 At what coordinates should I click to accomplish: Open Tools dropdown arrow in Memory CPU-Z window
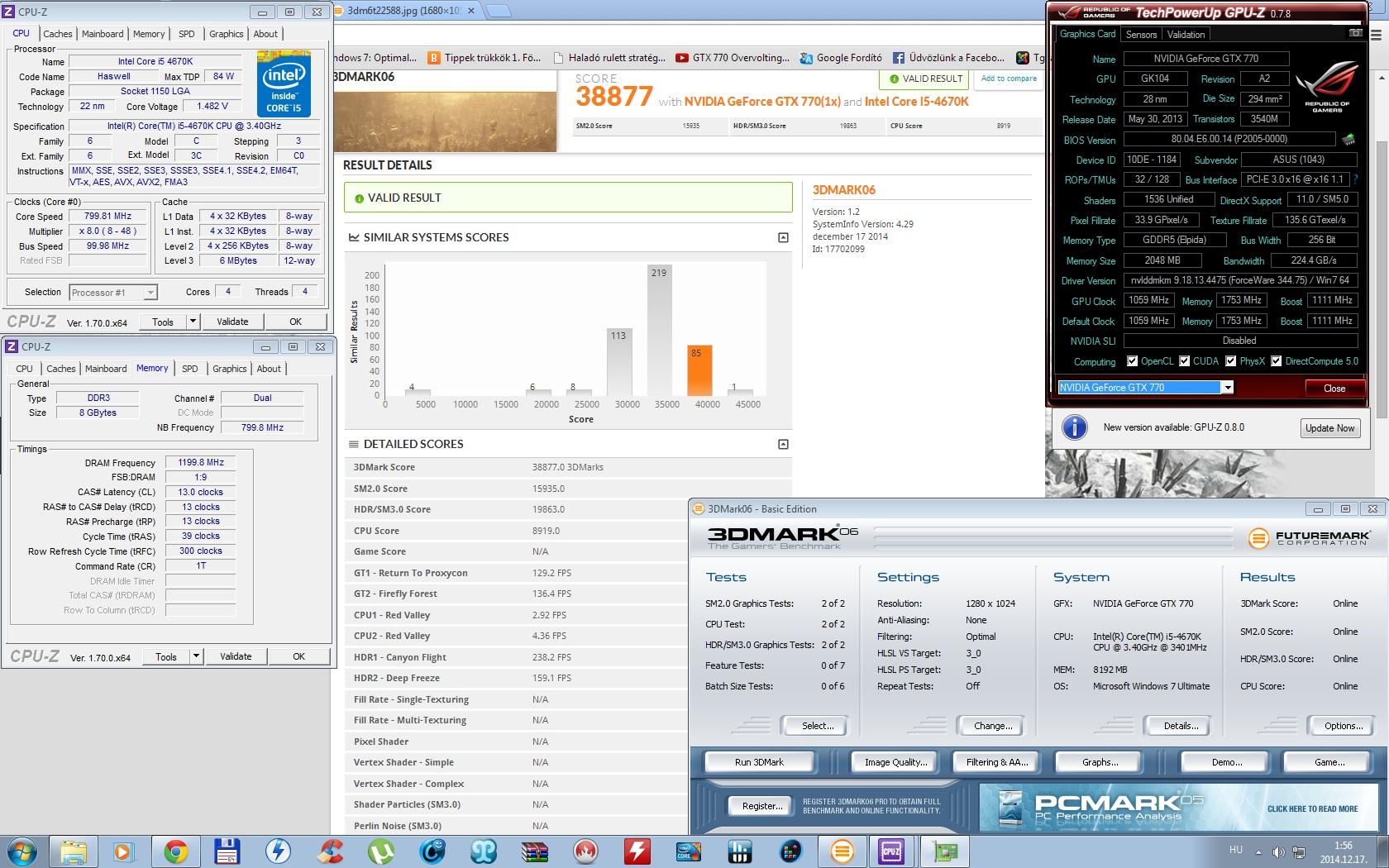tap(196, 656)
